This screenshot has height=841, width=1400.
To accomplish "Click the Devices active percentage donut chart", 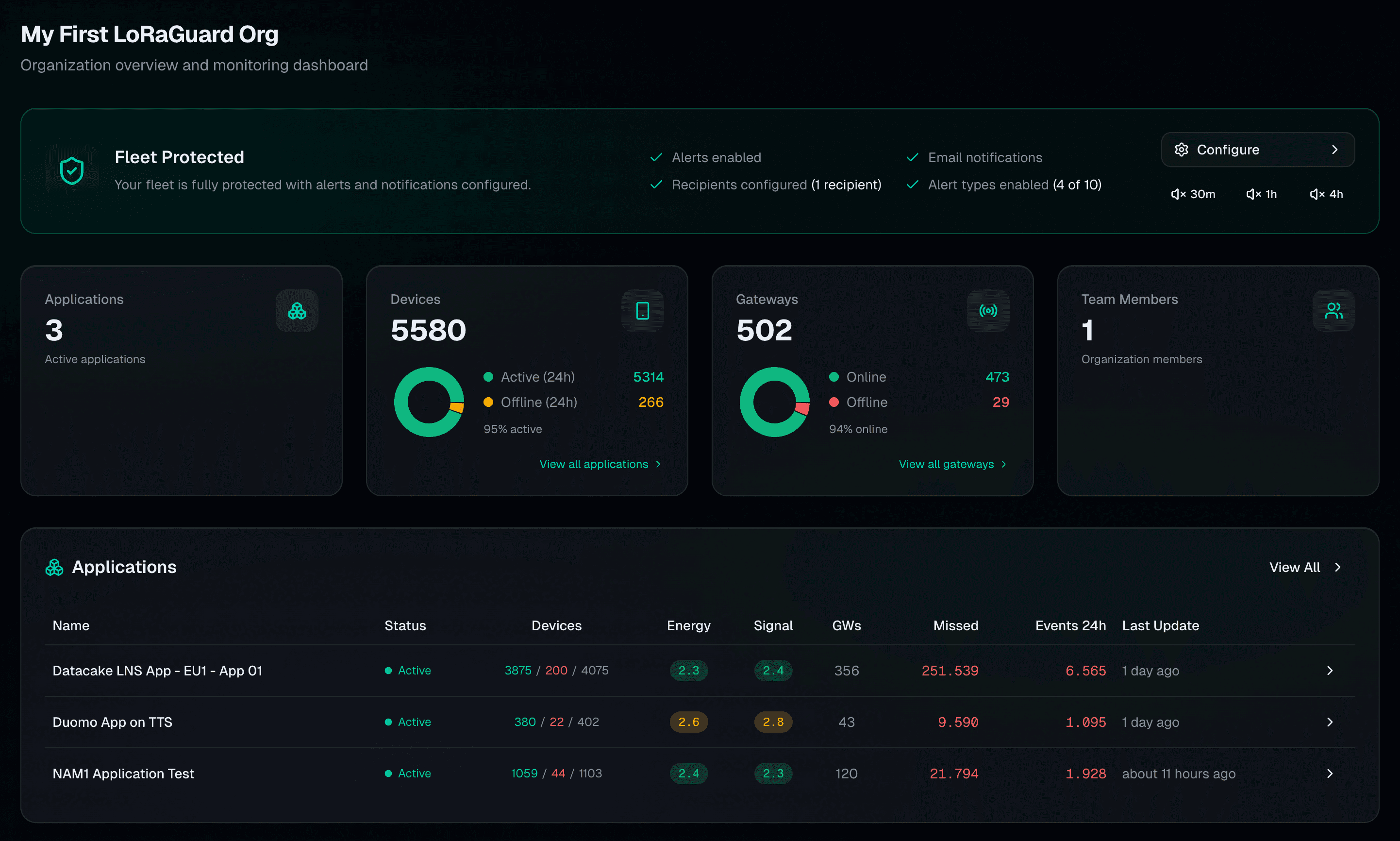I will click(430, 402).
